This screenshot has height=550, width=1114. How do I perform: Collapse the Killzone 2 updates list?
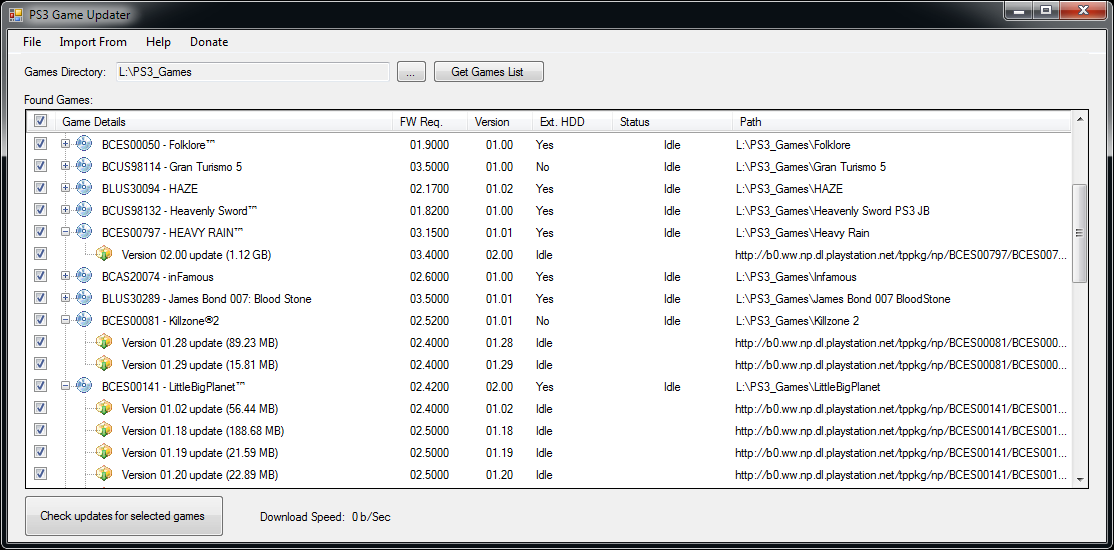66,321
